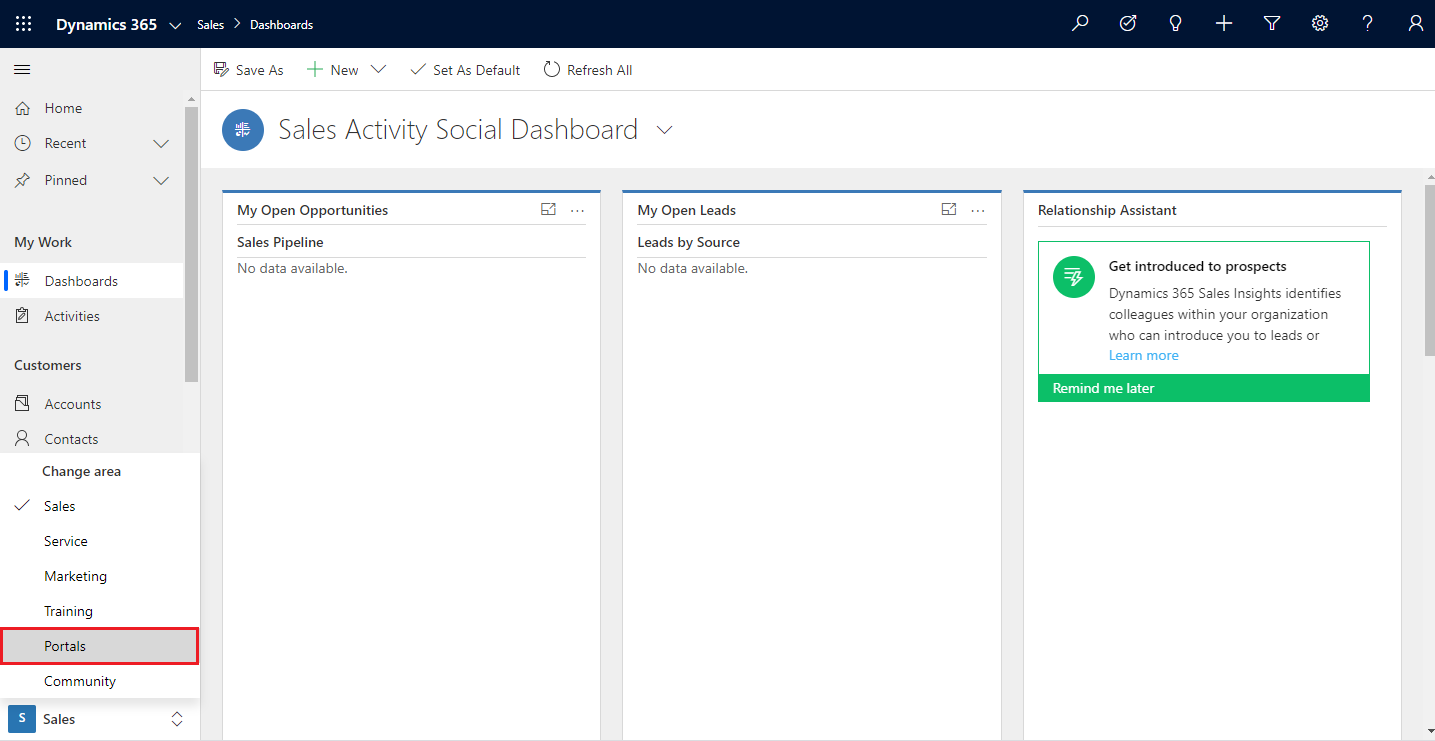Open more options for My Open Leads

coord(978,211)
